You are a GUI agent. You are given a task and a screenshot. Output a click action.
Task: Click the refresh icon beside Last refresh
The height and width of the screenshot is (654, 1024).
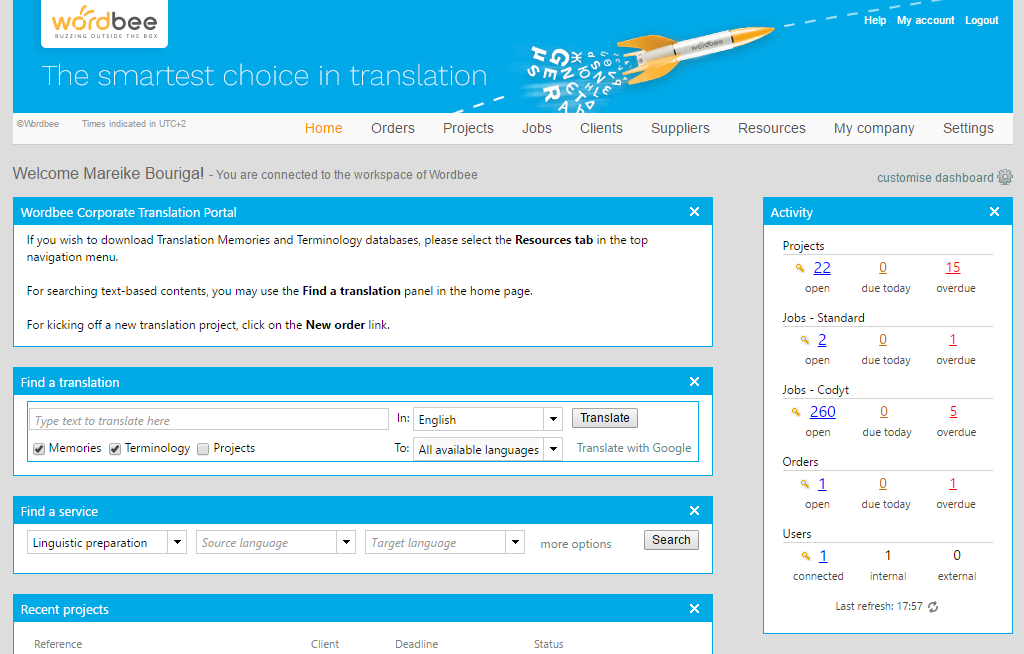(x=933, y=607)
